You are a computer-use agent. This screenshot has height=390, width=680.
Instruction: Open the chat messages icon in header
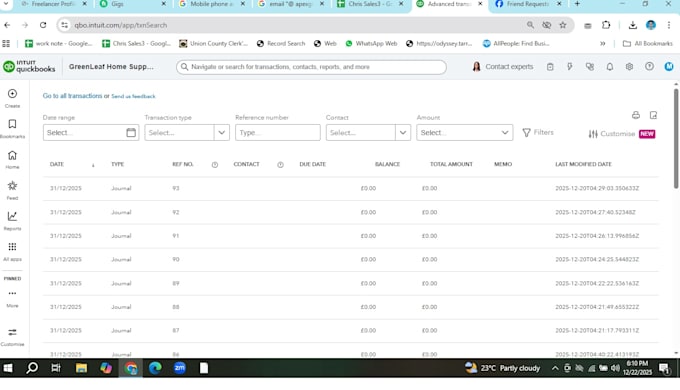point(590,67)
